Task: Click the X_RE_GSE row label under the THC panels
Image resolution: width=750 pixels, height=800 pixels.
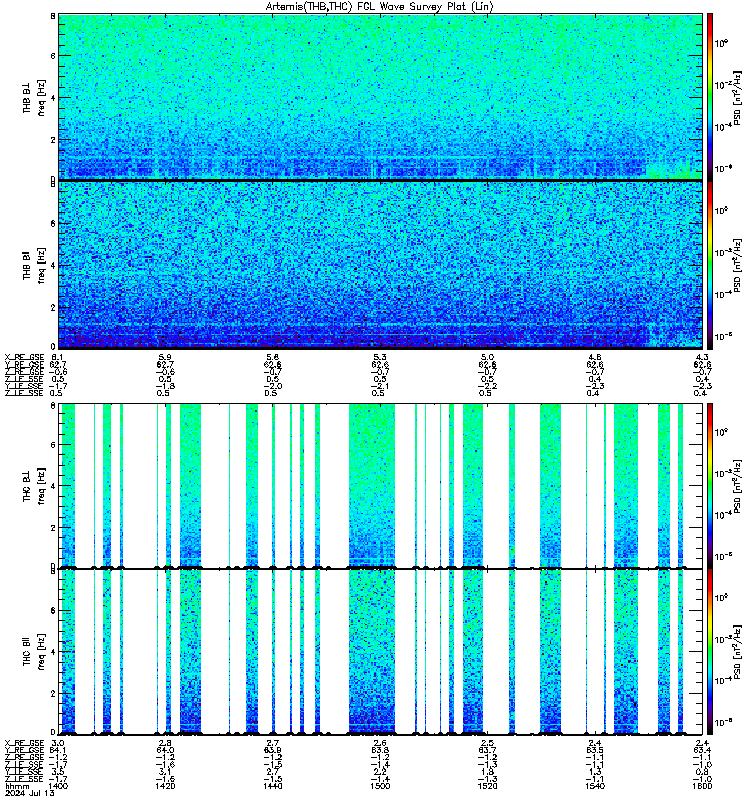Action: point(24,743)
